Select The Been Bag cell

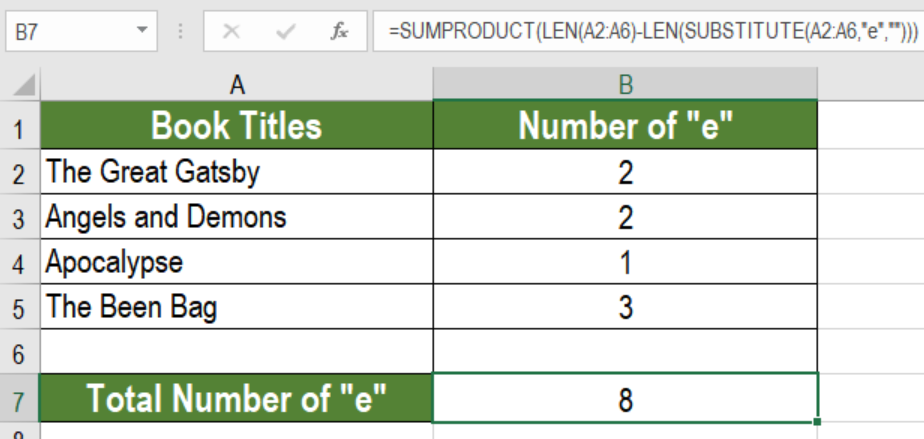pos(237,306)
